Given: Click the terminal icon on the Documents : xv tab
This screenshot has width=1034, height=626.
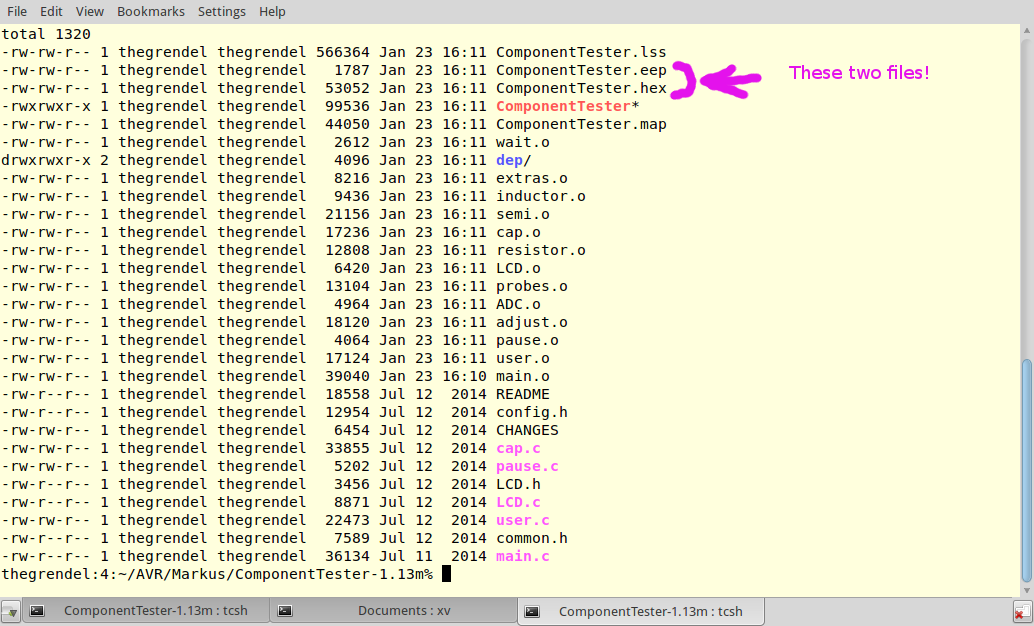Looking at the screenshot, I should click(x=286, y=610).
